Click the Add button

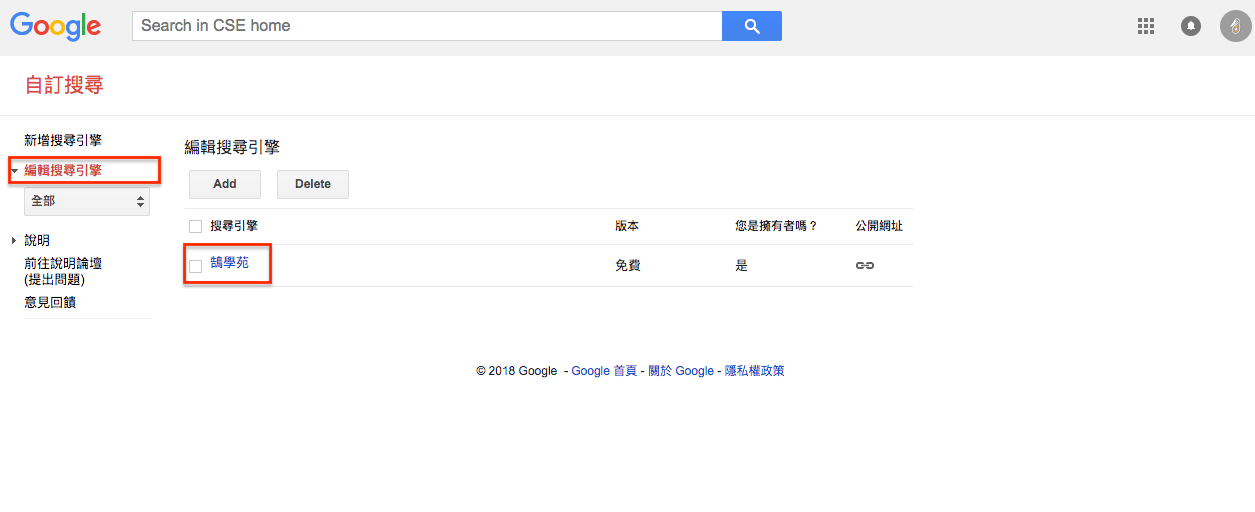pyautogui.click(x=225, y=184)
